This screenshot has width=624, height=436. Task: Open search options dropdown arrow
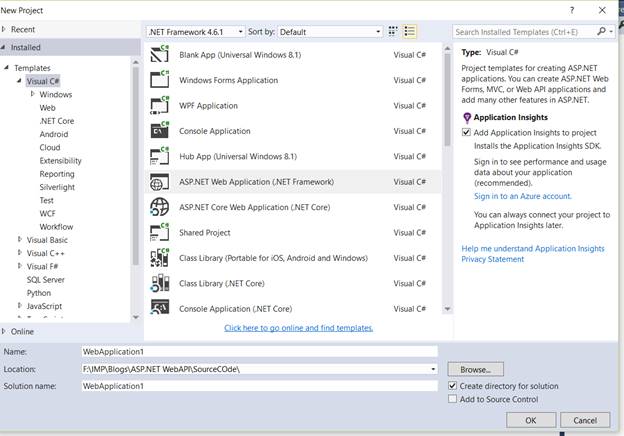[x=611, y=31]
